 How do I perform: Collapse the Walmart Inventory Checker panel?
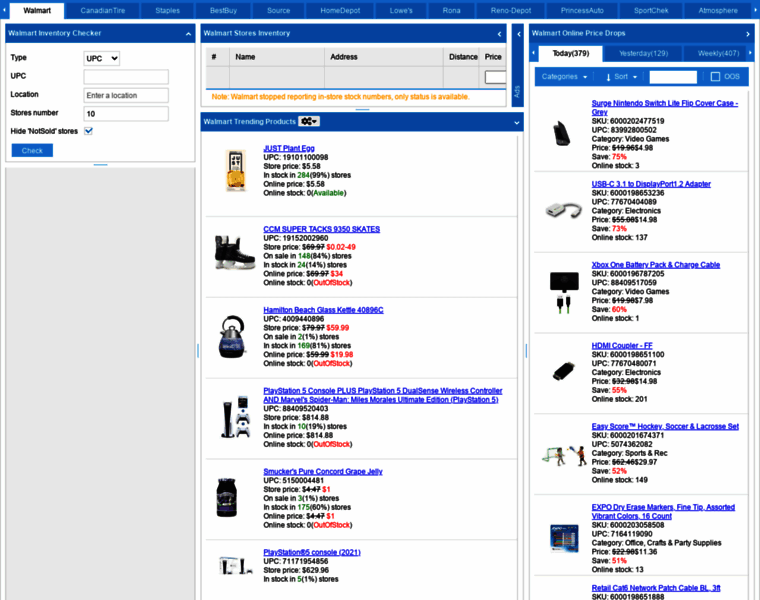[189, 33]
